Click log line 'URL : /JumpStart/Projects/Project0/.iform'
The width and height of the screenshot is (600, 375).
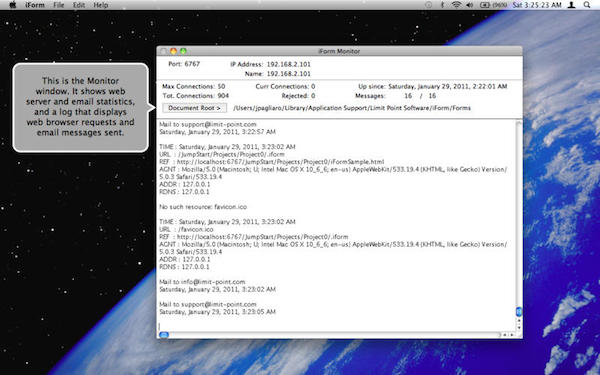click(222, 154)
